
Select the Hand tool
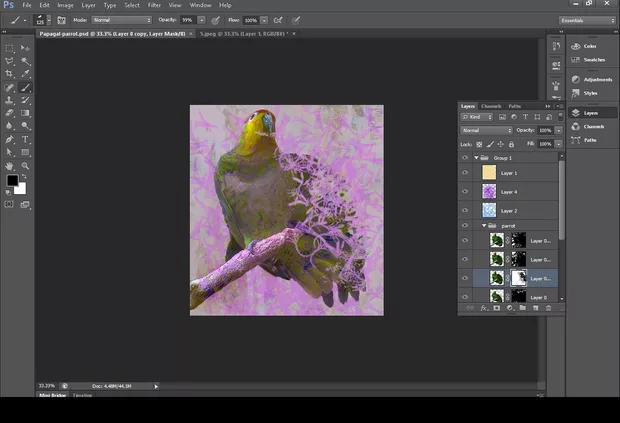tap(9, 165)
